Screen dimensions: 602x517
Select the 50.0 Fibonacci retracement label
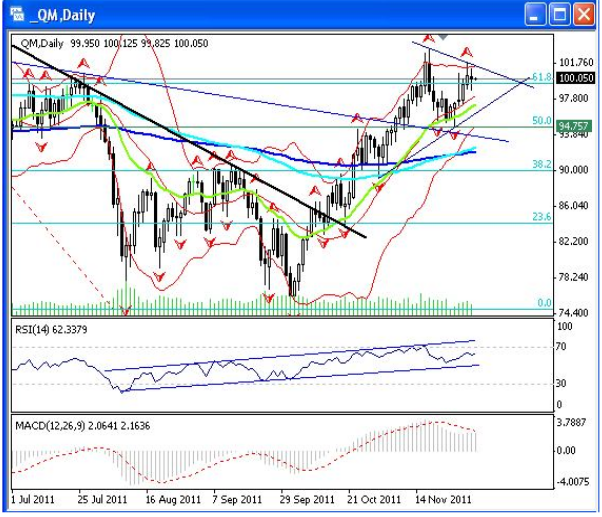click(541, 121)
